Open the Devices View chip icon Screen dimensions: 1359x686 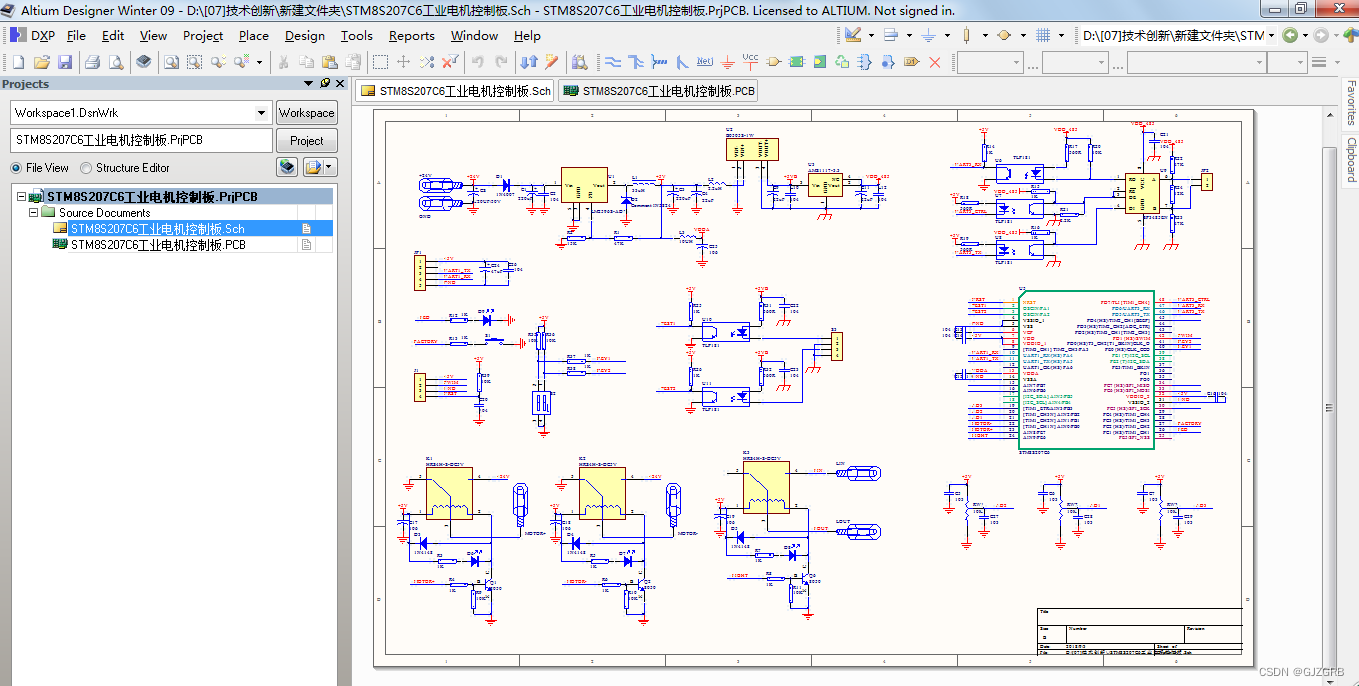[x=144, y=62]
